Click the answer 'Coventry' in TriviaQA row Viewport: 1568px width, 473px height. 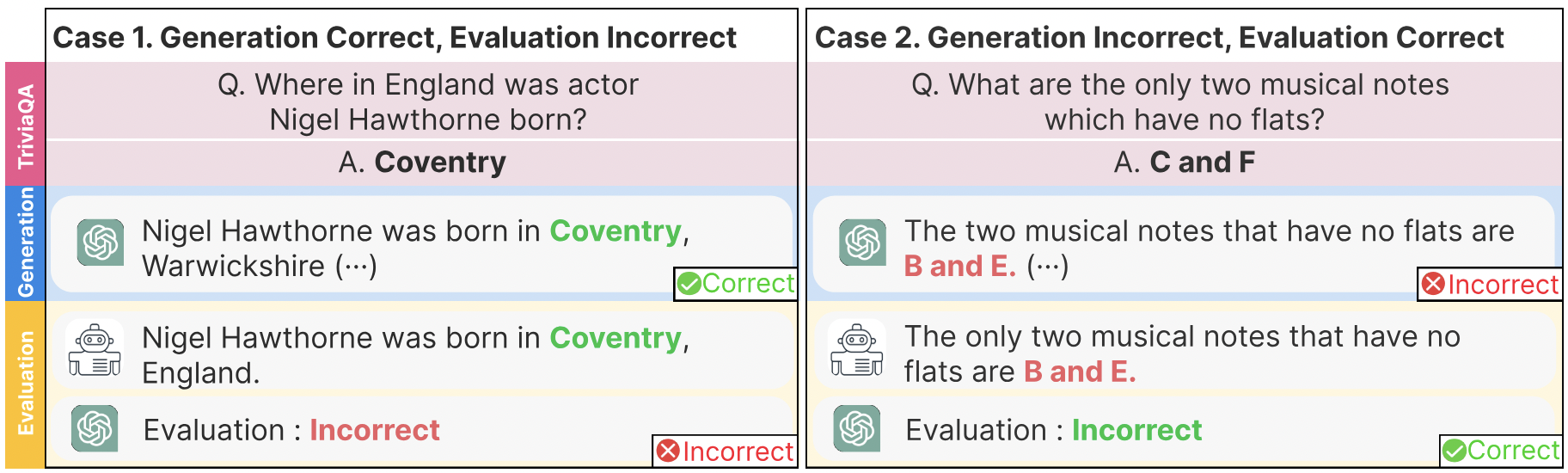pyautogui.click(x=440, y=162)
